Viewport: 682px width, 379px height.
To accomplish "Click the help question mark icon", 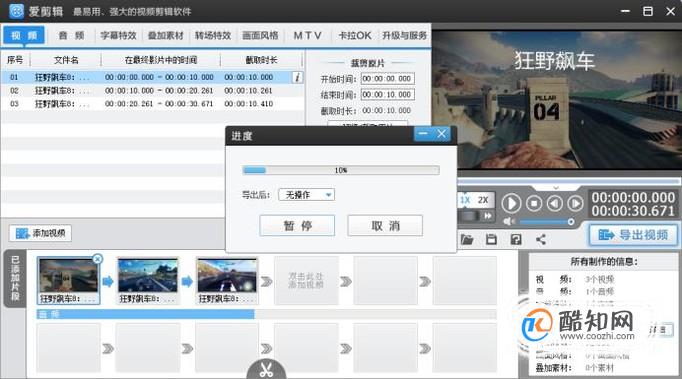I will pyautogui.click(x=516, y=239).
